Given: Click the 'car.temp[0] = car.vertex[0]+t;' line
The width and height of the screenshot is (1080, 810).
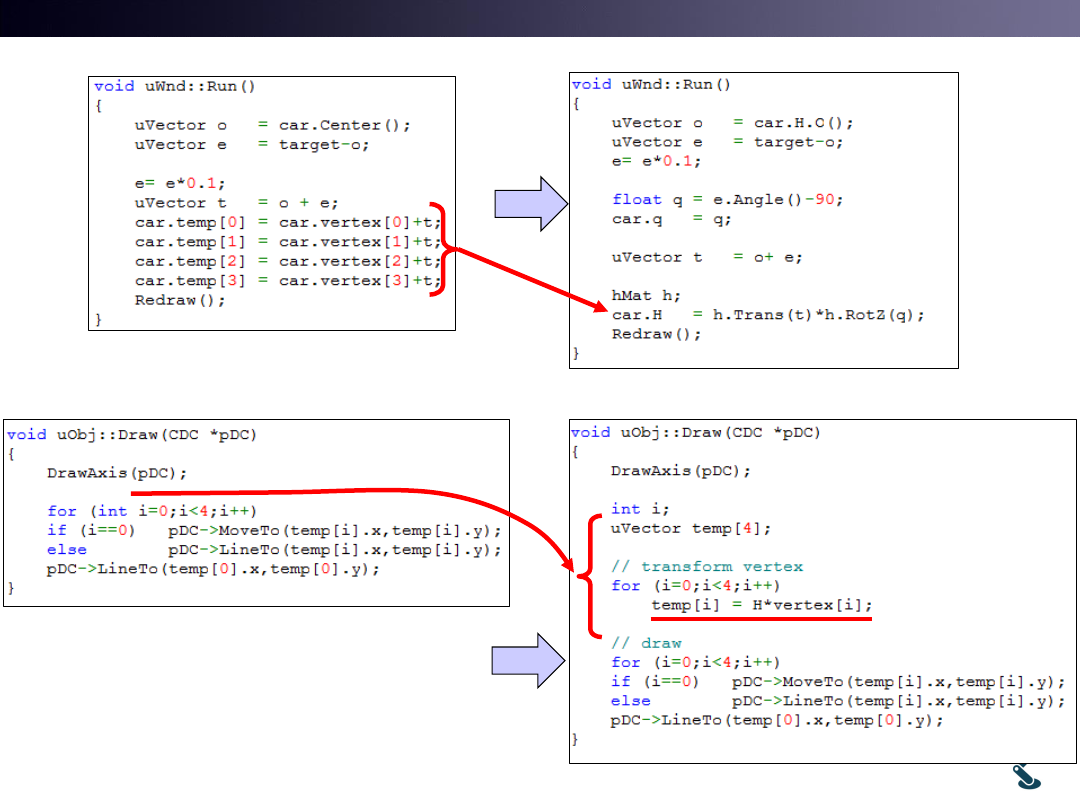Looking at the screenshot, I should [x=287, y=222].
